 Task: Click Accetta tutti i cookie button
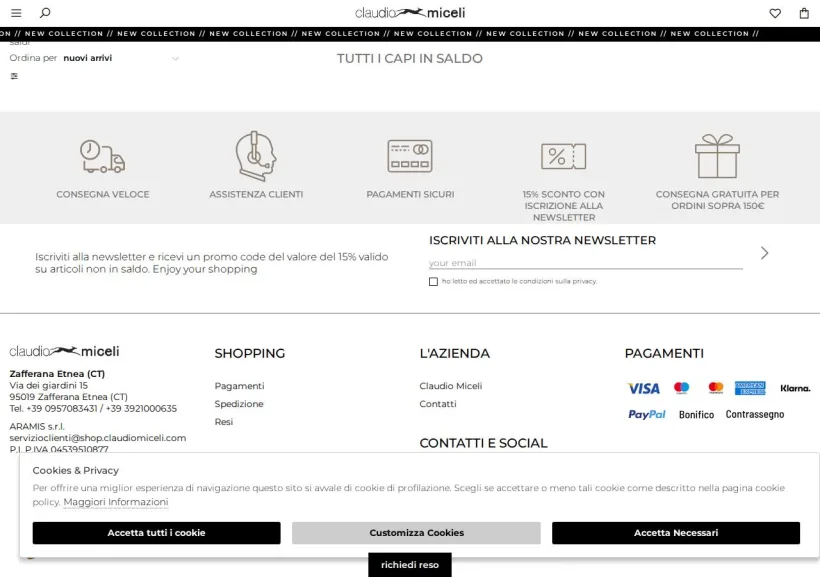(156, 533)
